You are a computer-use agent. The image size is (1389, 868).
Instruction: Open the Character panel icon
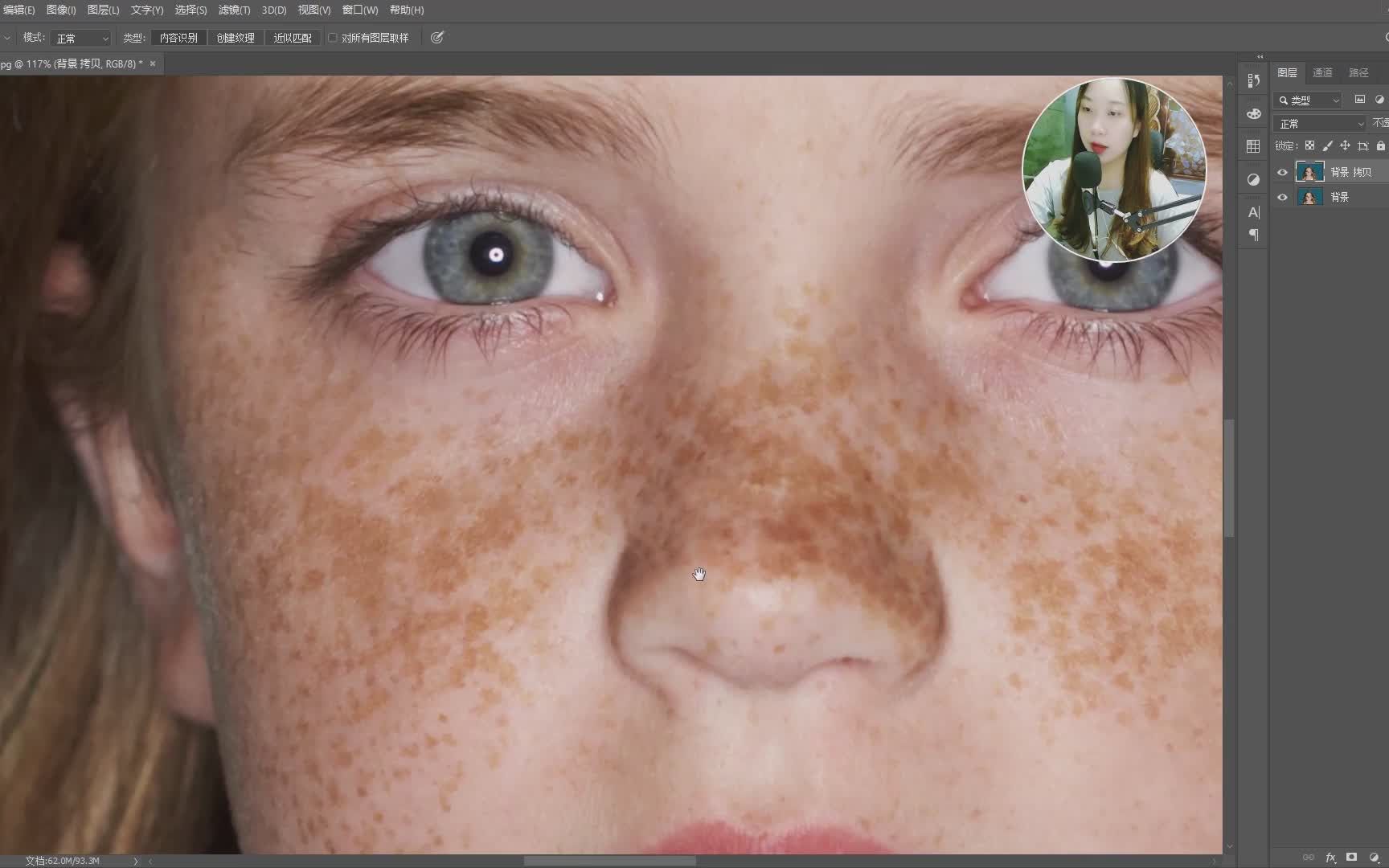1253,212
